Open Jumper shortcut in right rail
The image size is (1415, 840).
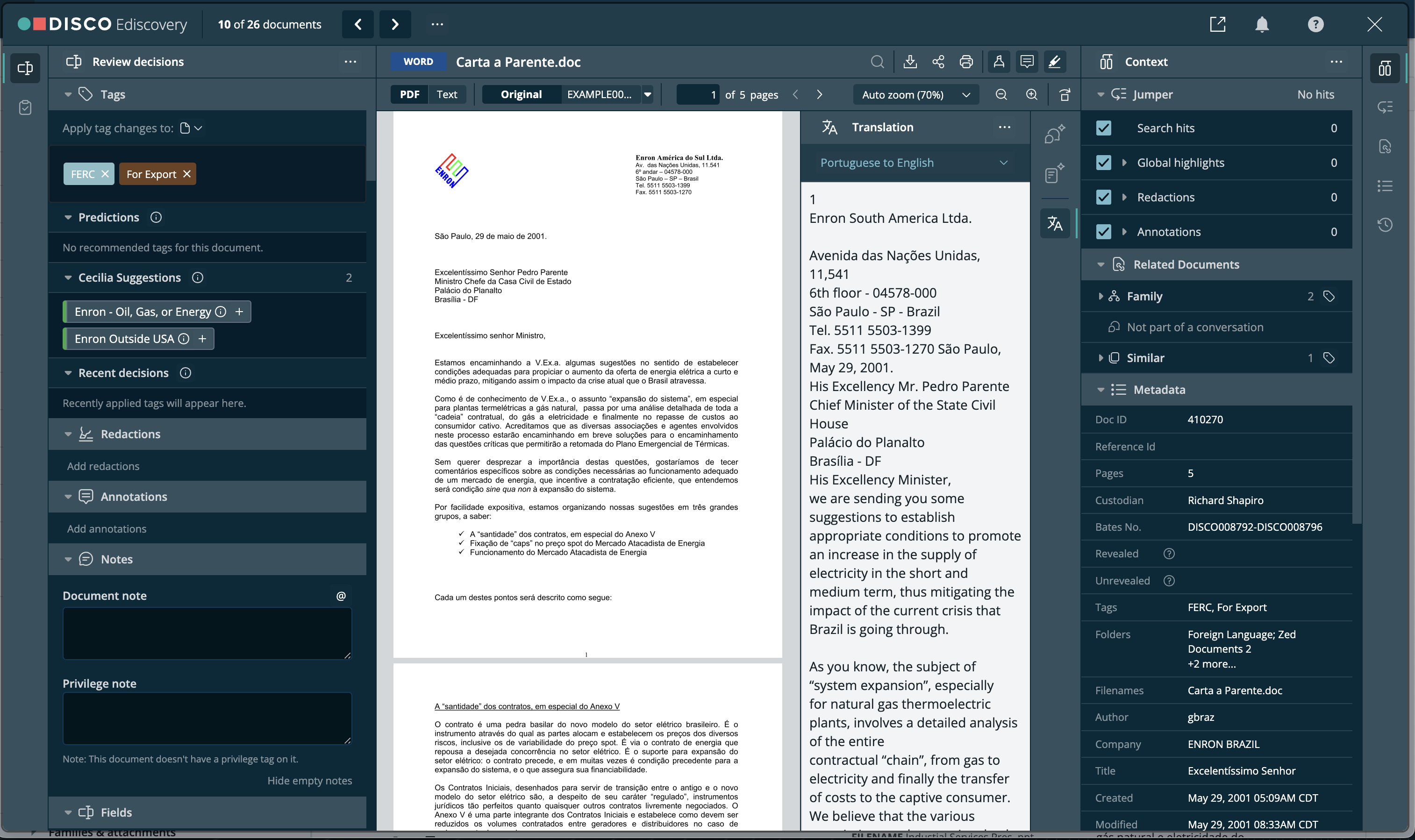coord(1385,107)
